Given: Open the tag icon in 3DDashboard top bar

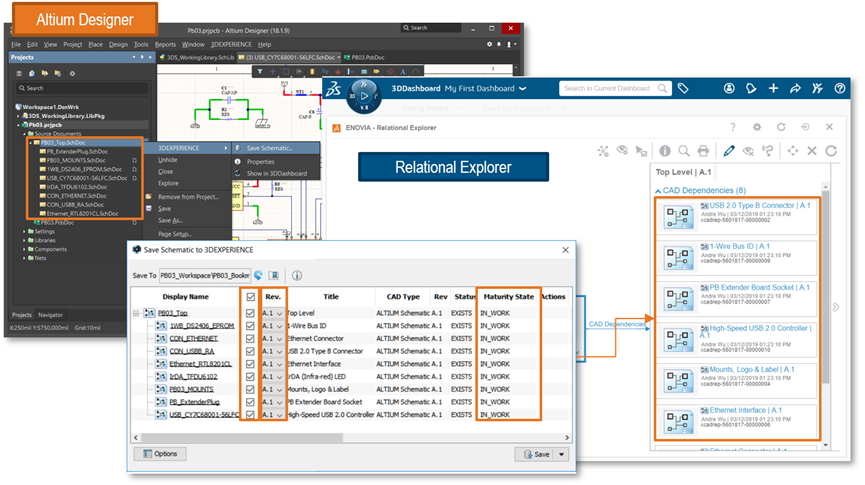Looking at the screenshot, I should click(683, 88).
